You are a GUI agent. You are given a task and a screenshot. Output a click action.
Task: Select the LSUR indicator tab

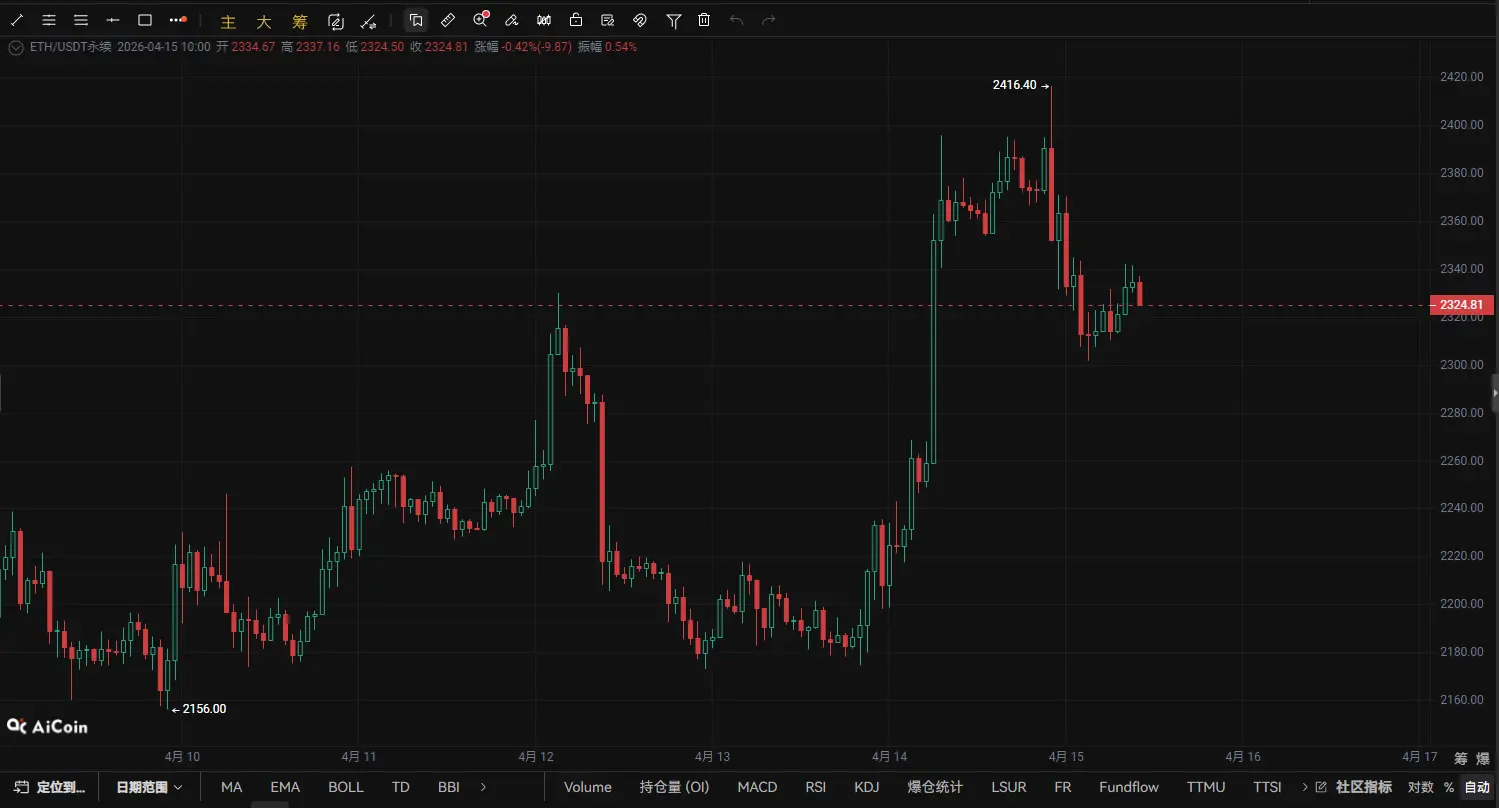click(1009, 787)
